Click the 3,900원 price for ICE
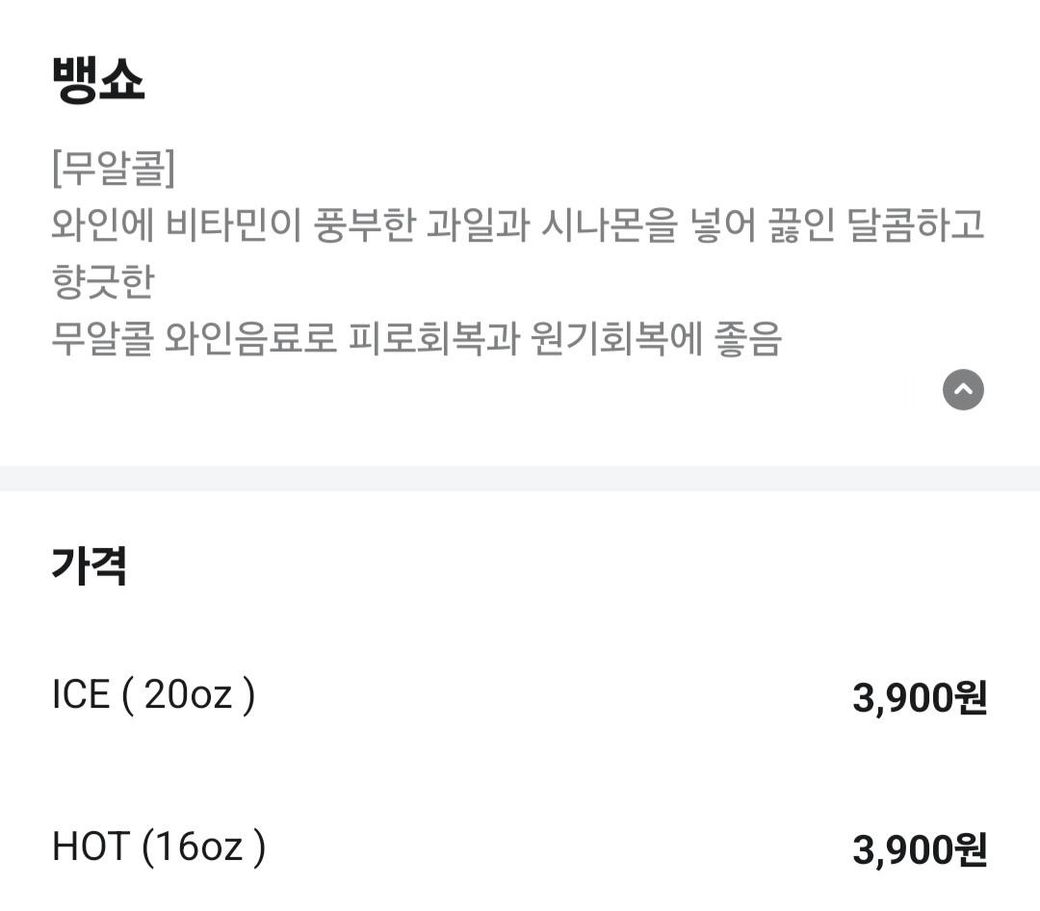 tap(919, 697)
